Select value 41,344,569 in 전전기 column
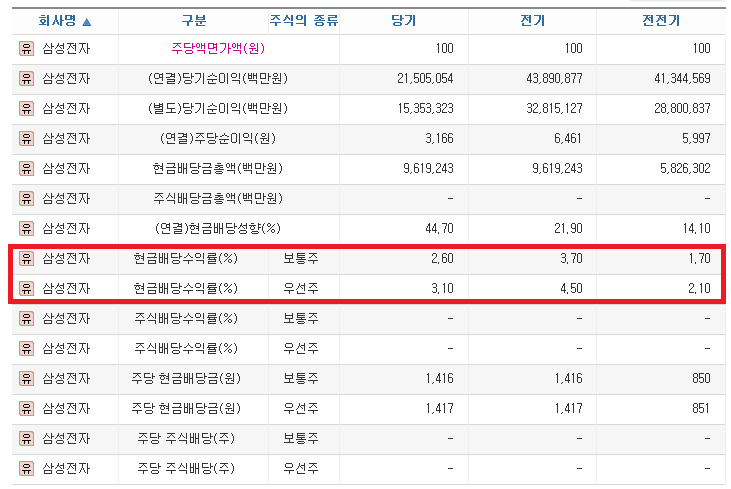The width and height of the screenshot is (731, 489). point(683,78)
